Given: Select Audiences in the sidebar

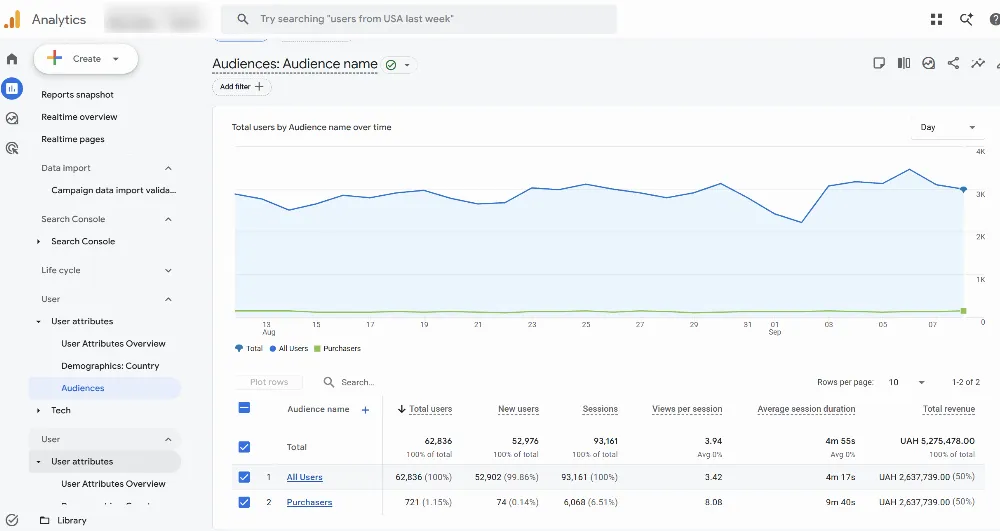Looking at the screenshot, I should tap(105, 388).
